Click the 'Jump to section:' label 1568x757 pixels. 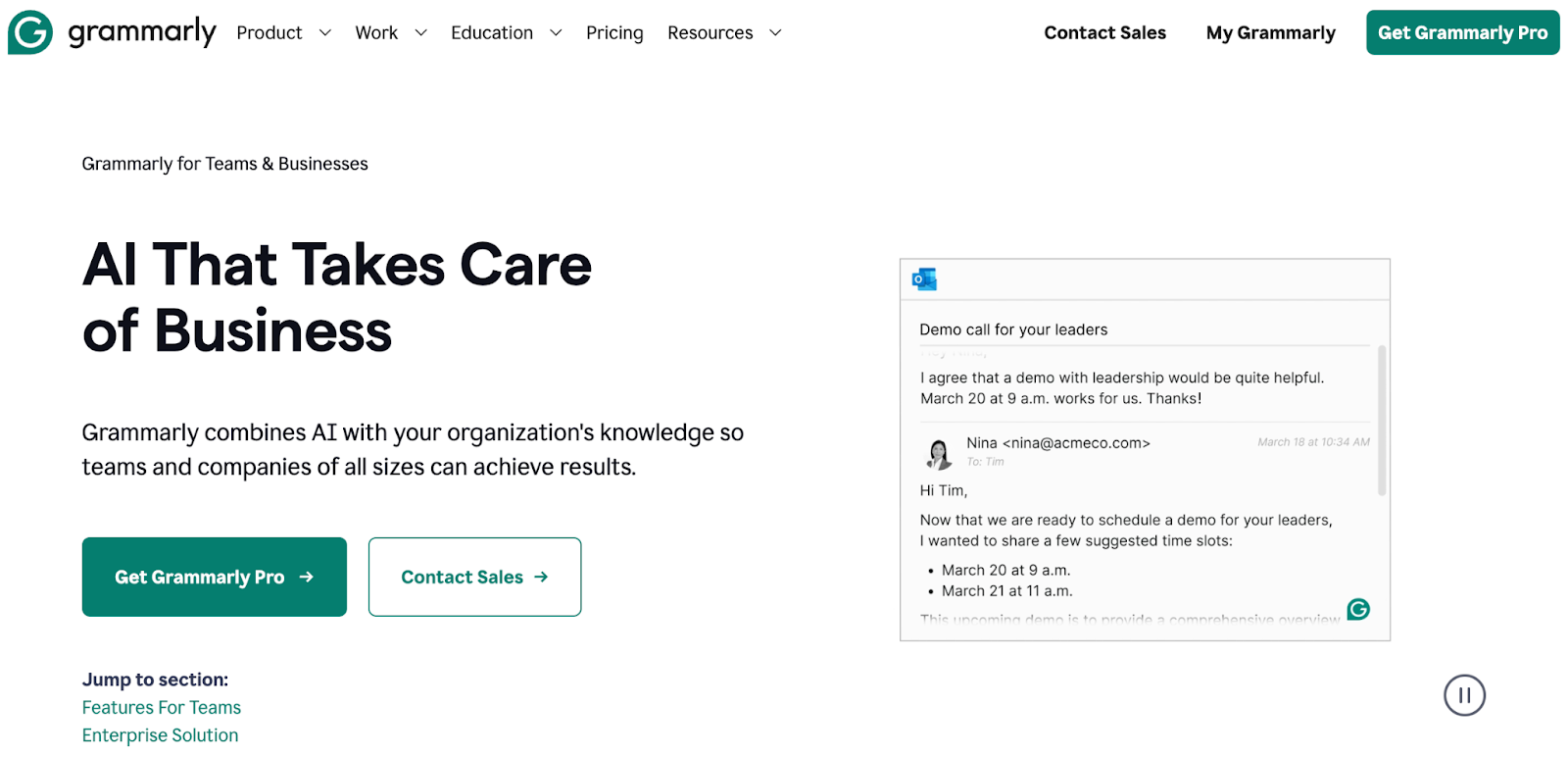[x=155, y=680]
